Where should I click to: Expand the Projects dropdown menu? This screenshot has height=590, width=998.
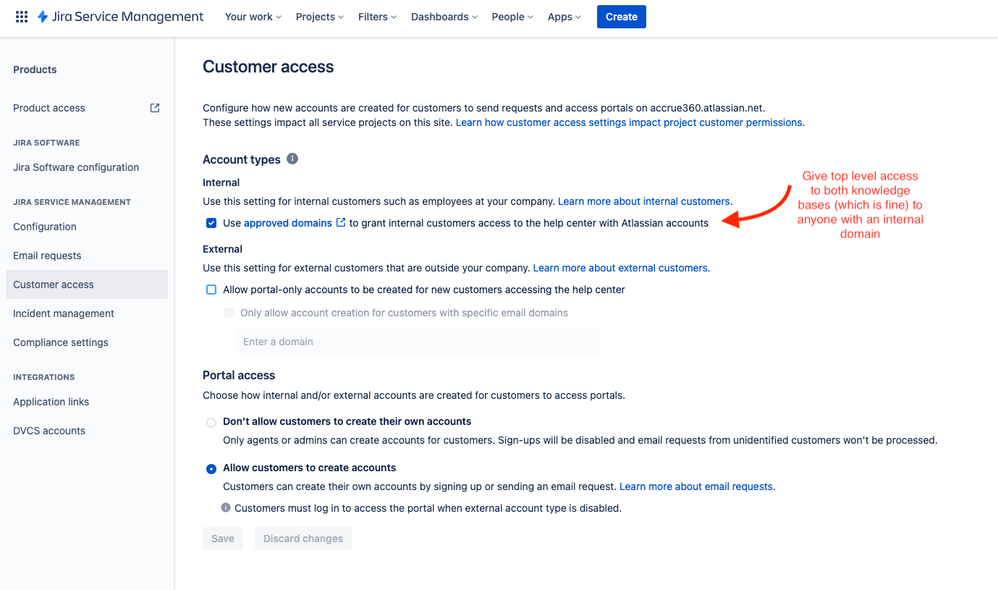click(320, 17)
